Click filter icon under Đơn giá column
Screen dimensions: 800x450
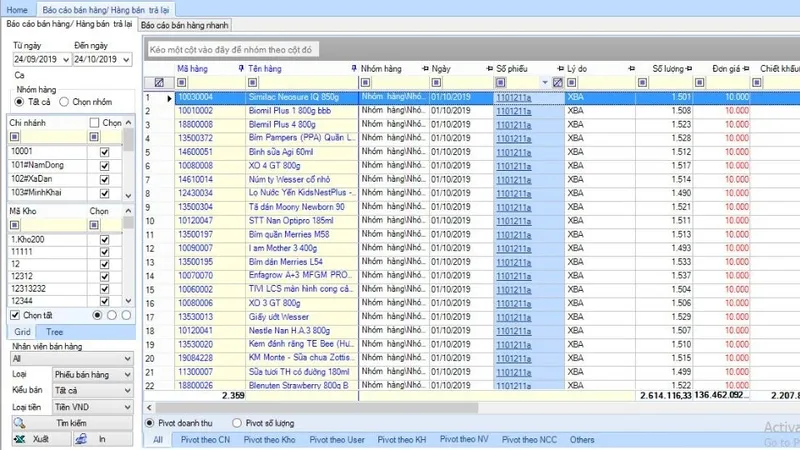click(x=698, y=82)
